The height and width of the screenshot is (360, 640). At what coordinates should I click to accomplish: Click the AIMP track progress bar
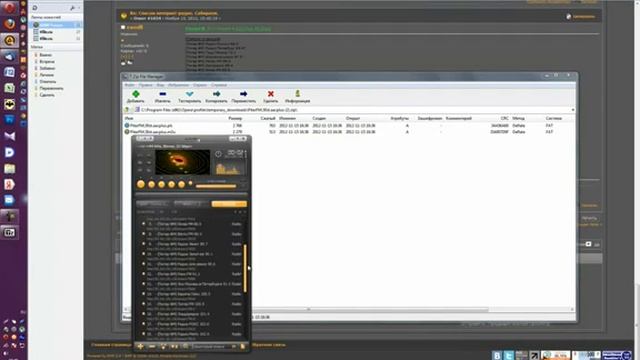(191, 195)
